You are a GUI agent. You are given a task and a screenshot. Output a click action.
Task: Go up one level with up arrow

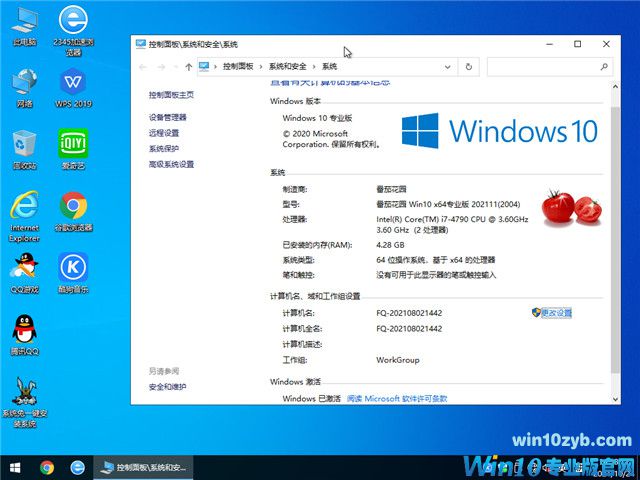point(188,67)
